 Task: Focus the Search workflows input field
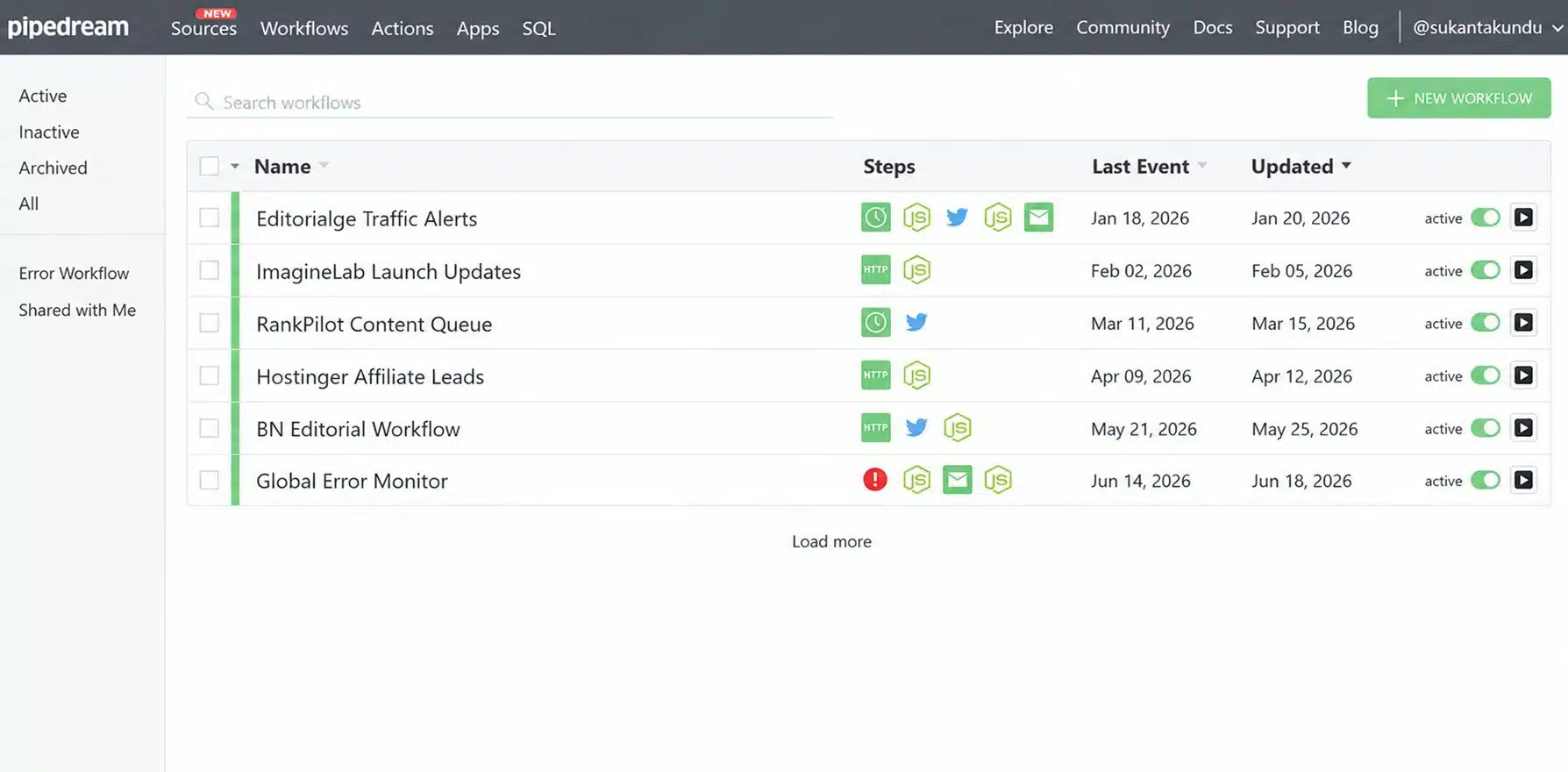[x=510, y=102]
